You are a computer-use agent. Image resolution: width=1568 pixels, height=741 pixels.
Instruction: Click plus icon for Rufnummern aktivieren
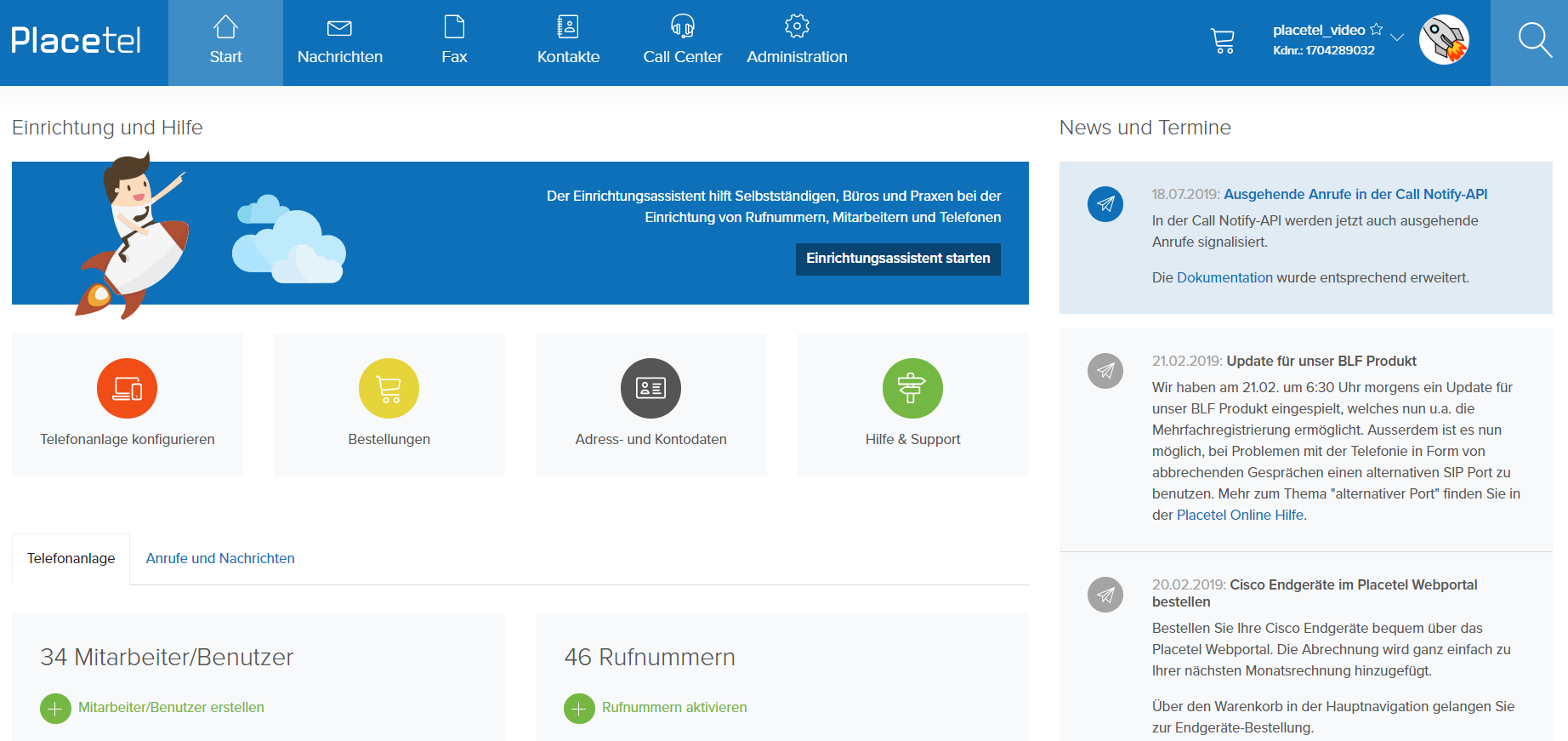[x=579, y=708]
